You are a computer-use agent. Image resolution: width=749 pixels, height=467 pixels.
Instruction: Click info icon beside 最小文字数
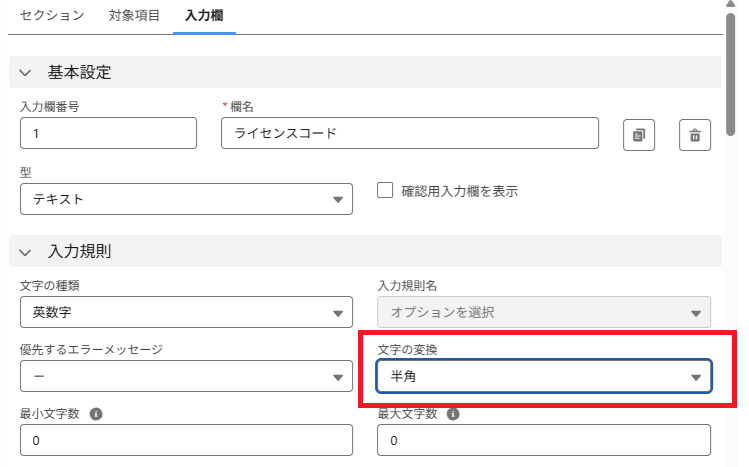pos(96,413)
